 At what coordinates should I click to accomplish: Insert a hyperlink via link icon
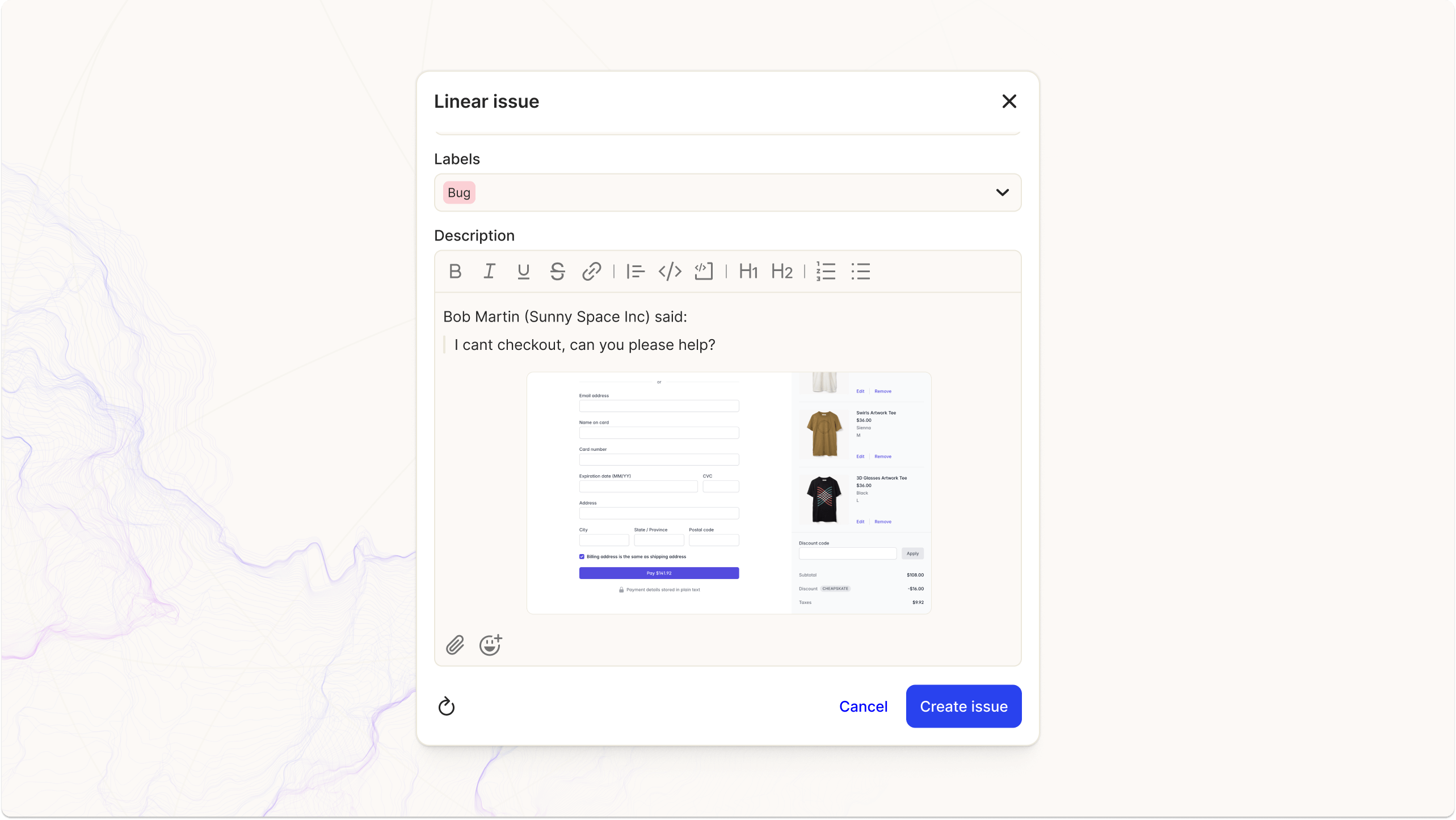point(591,272)
